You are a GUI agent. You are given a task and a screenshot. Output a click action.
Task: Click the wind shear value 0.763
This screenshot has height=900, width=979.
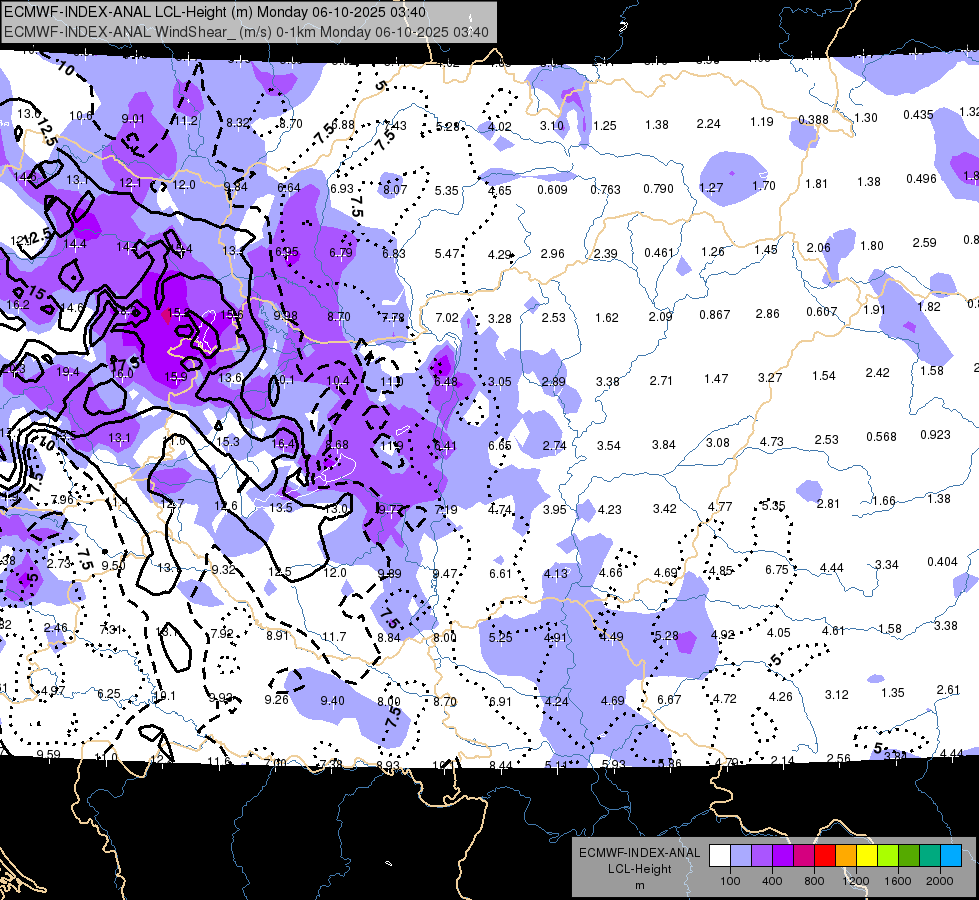pyautogui.click(x=606, y=189)
